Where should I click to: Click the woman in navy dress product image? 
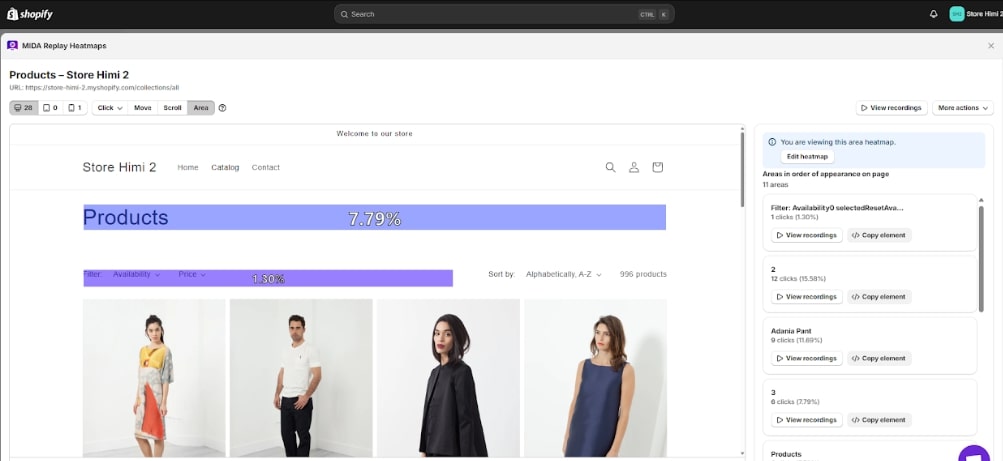click(x=596, y=378)
